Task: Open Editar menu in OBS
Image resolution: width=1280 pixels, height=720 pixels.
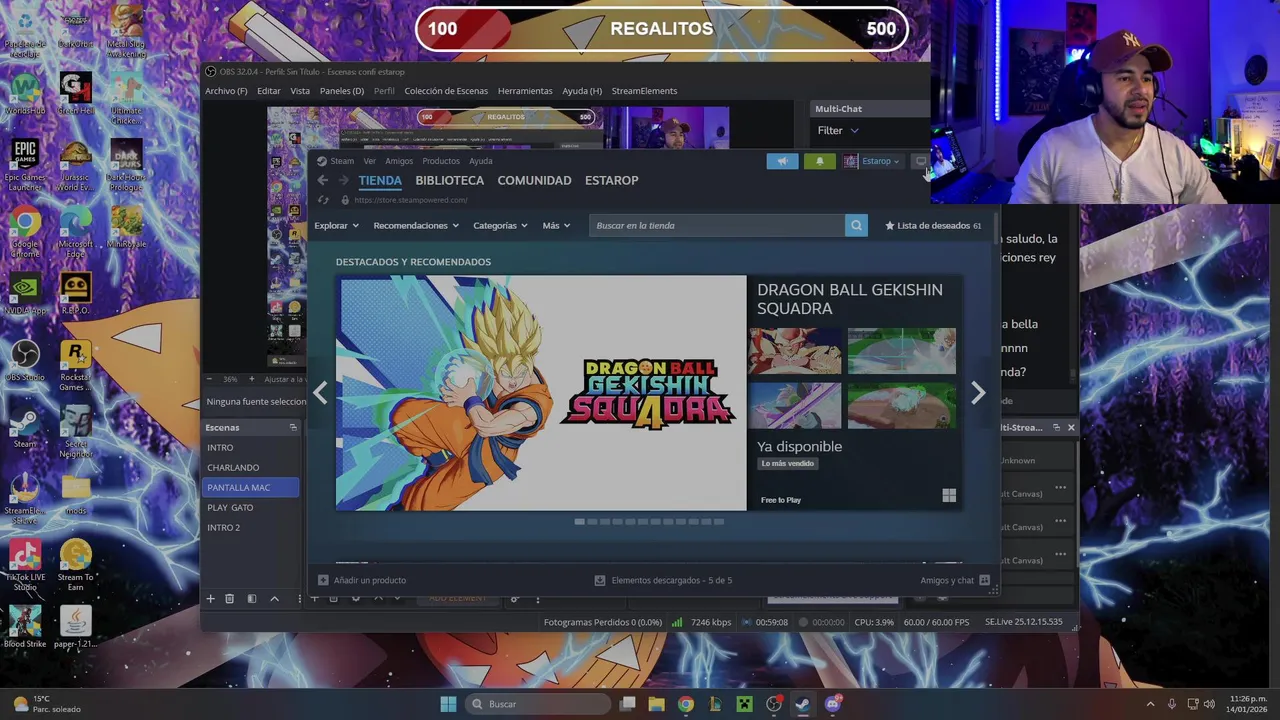Action: click(269, 91)
